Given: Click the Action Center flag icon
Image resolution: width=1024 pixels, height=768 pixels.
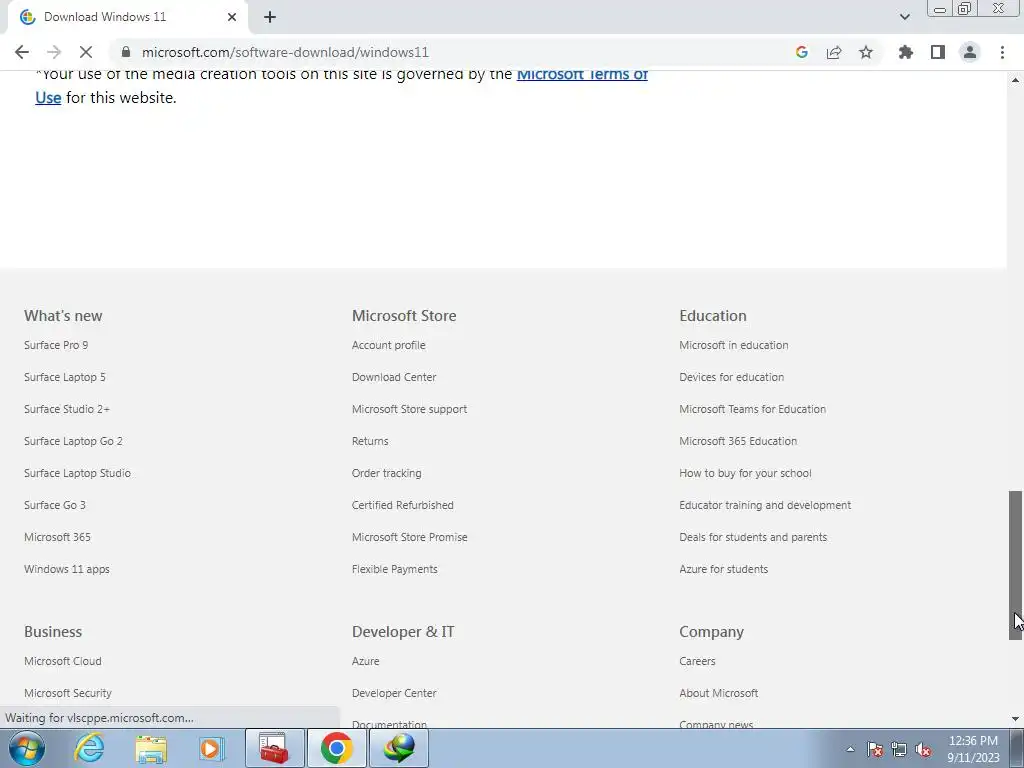Looking at the screenshot, I should [x=875, y=749].
